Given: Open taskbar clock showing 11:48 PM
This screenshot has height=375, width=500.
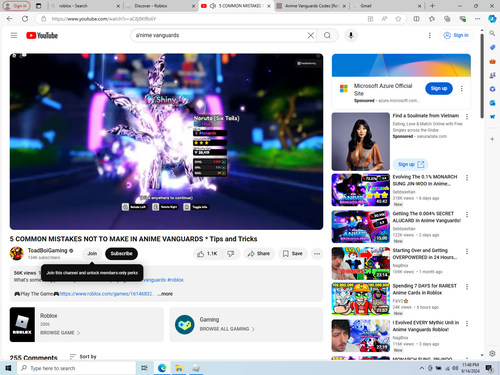Looking at the screenshot, I should pyautogui.click(x=470, y=368).
